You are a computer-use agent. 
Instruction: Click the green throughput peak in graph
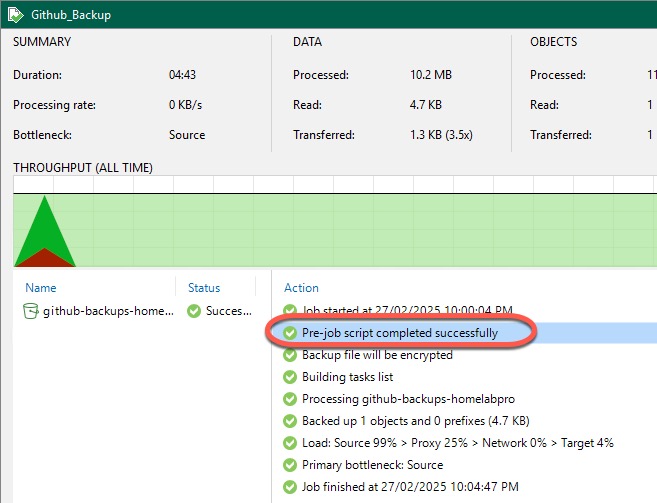[44, 230]
